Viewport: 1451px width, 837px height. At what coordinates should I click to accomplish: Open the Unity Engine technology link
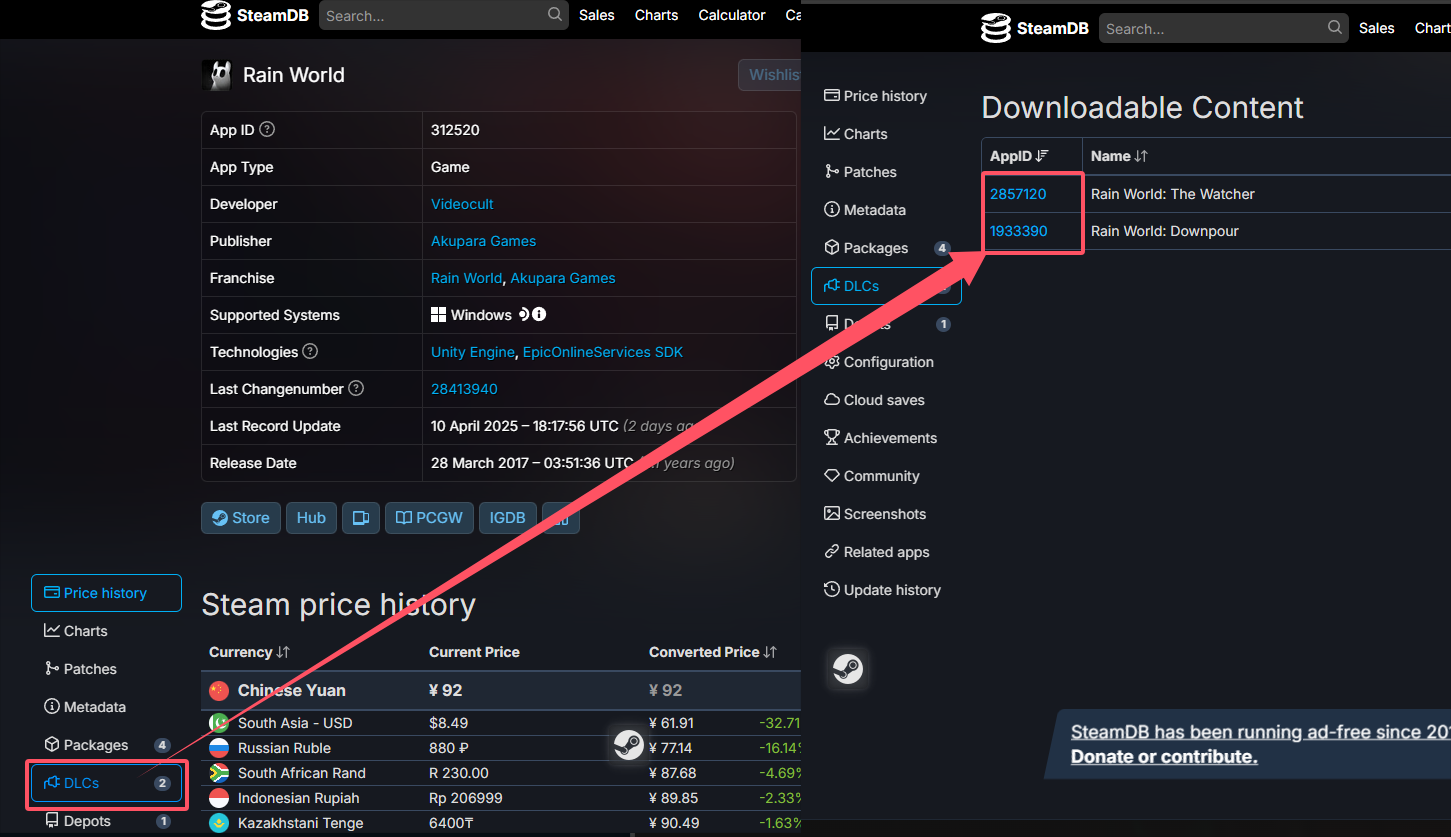point(473,352)
